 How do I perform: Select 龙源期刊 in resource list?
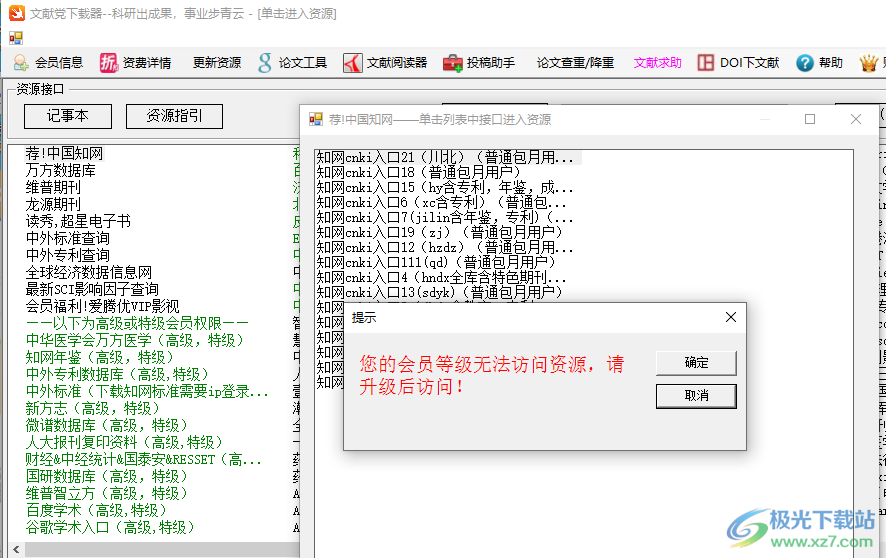(53, 204)
